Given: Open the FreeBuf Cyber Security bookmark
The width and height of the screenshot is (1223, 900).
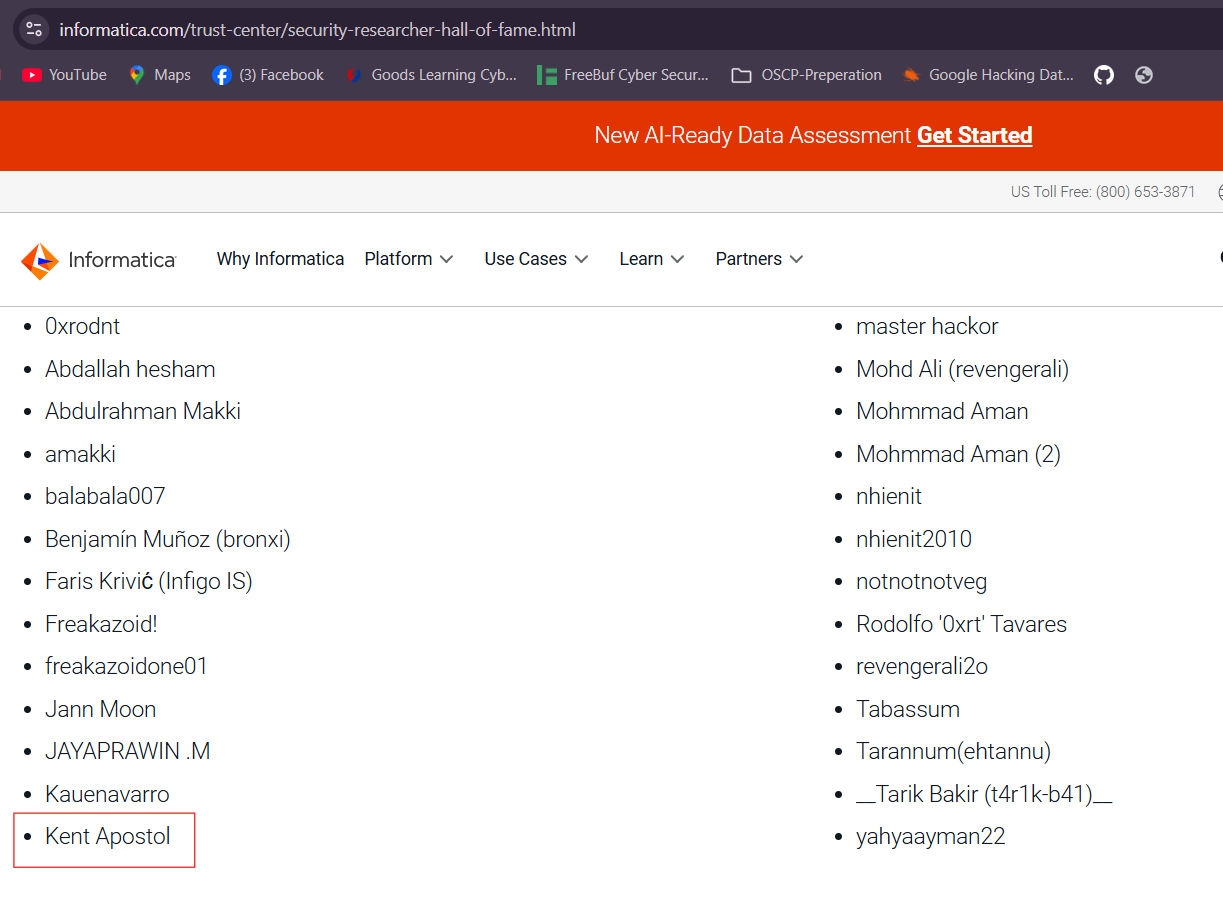Looking at the screenshot, I should (623, 75).
